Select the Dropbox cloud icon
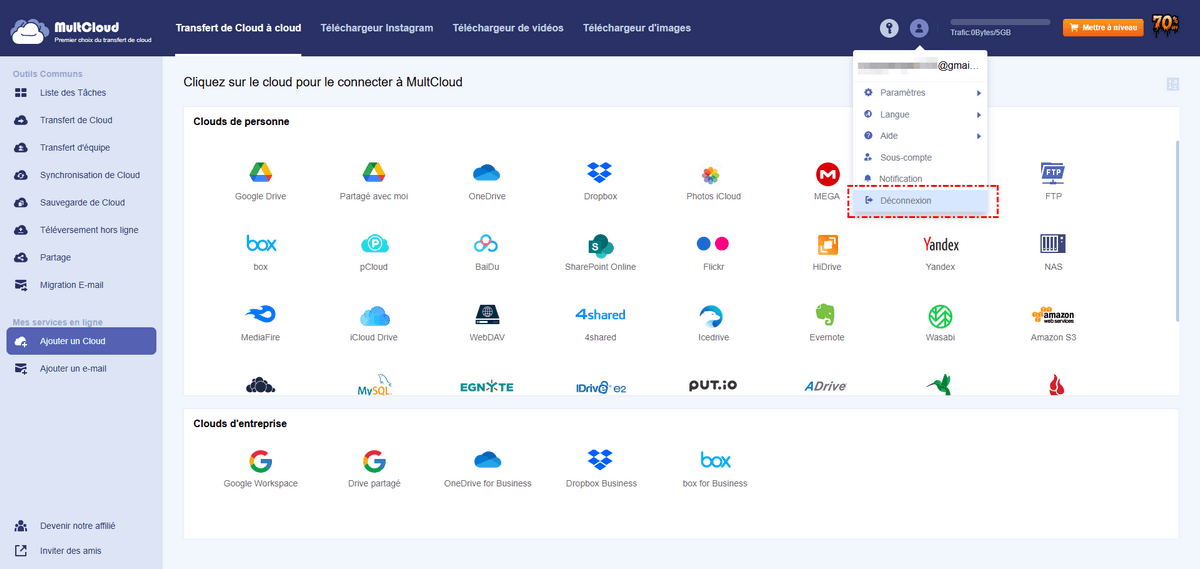The image size is (1200, 569). coord(600,173)
